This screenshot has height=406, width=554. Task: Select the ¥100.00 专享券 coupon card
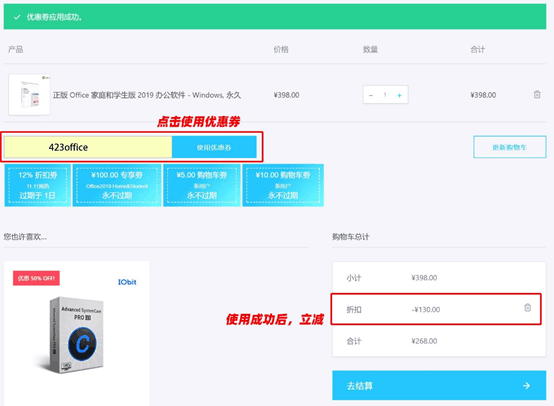point(117,185)
